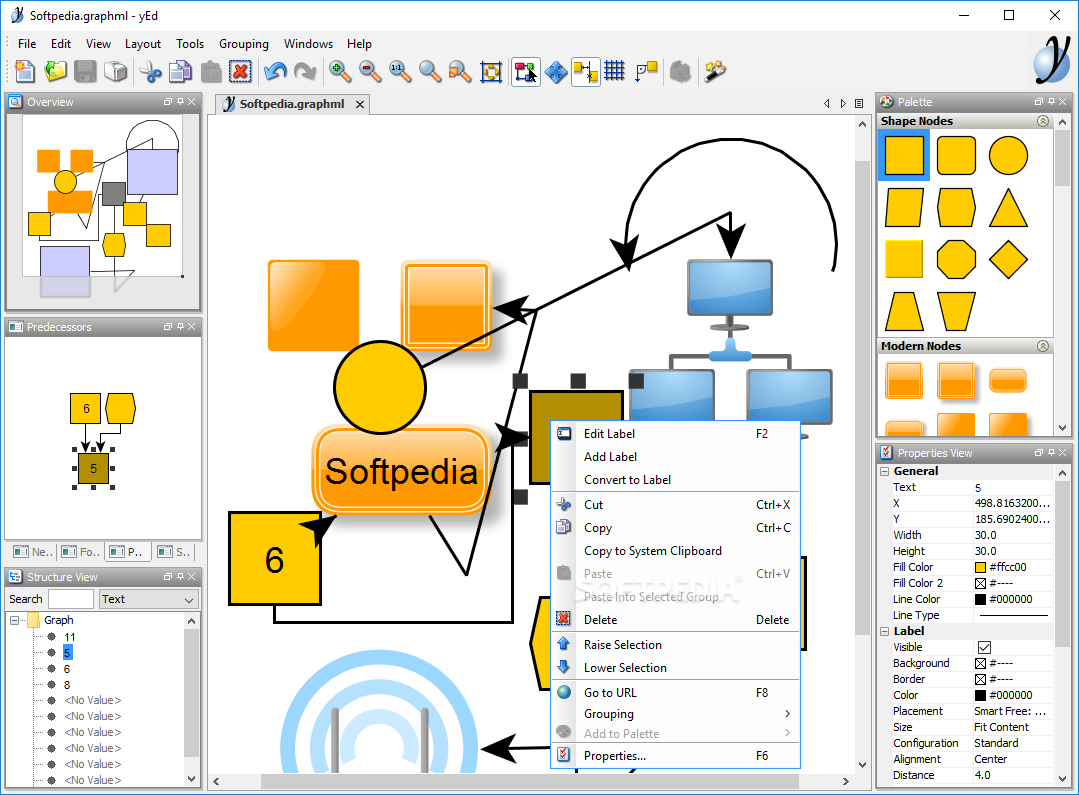The image size is (1079, 795).
Task: Click the Placement value Smart Free
Action: click(1013, 711)
